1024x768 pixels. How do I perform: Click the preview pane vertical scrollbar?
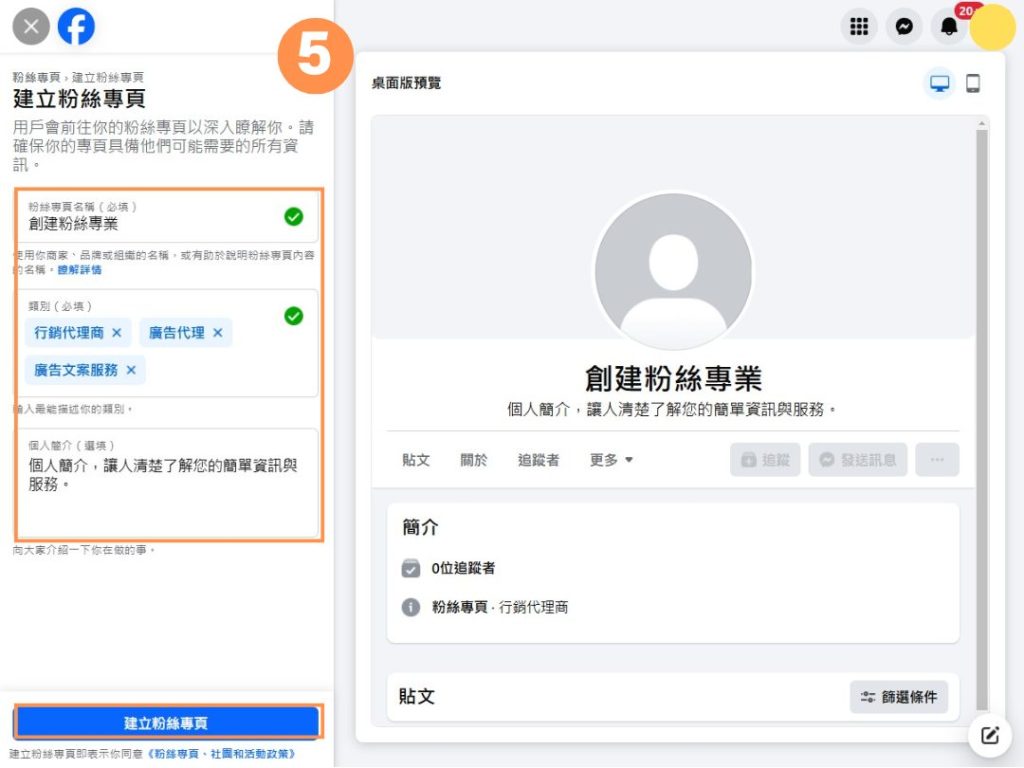pos(981,400)
